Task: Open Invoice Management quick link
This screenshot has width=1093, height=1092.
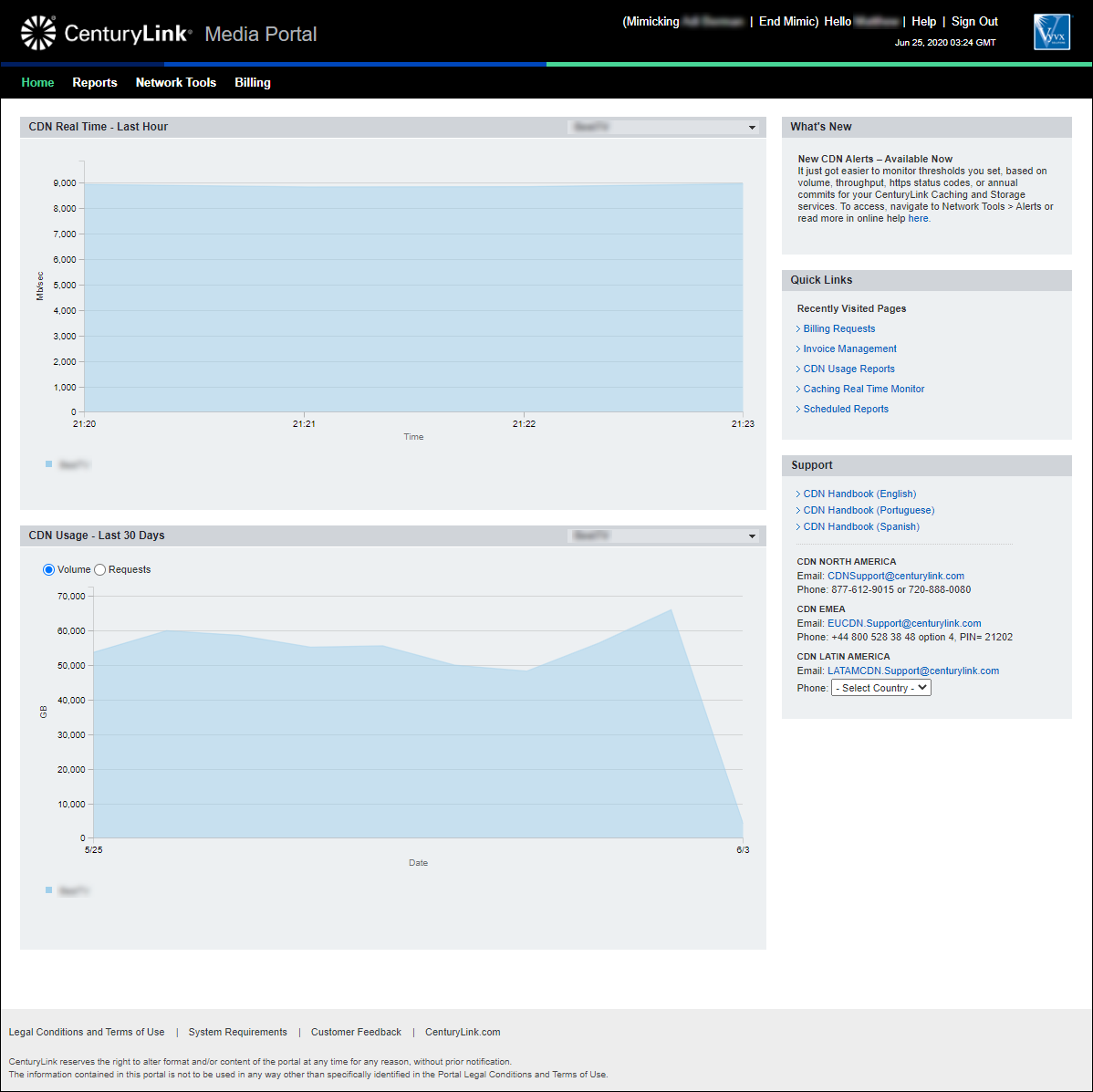Action: [849, 349]
